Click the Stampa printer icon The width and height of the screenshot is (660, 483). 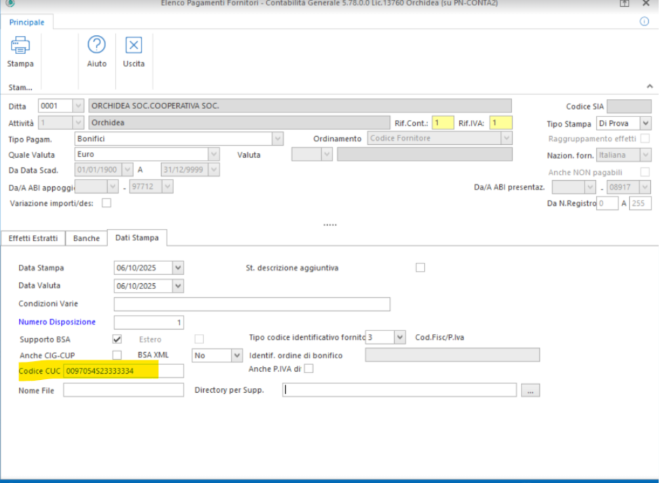(20, 45)
